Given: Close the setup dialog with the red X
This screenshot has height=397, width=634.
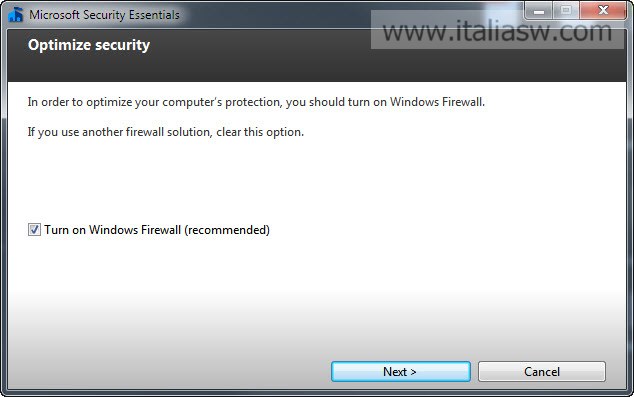Looking at the screenshot, I should [x=603, y=11].
